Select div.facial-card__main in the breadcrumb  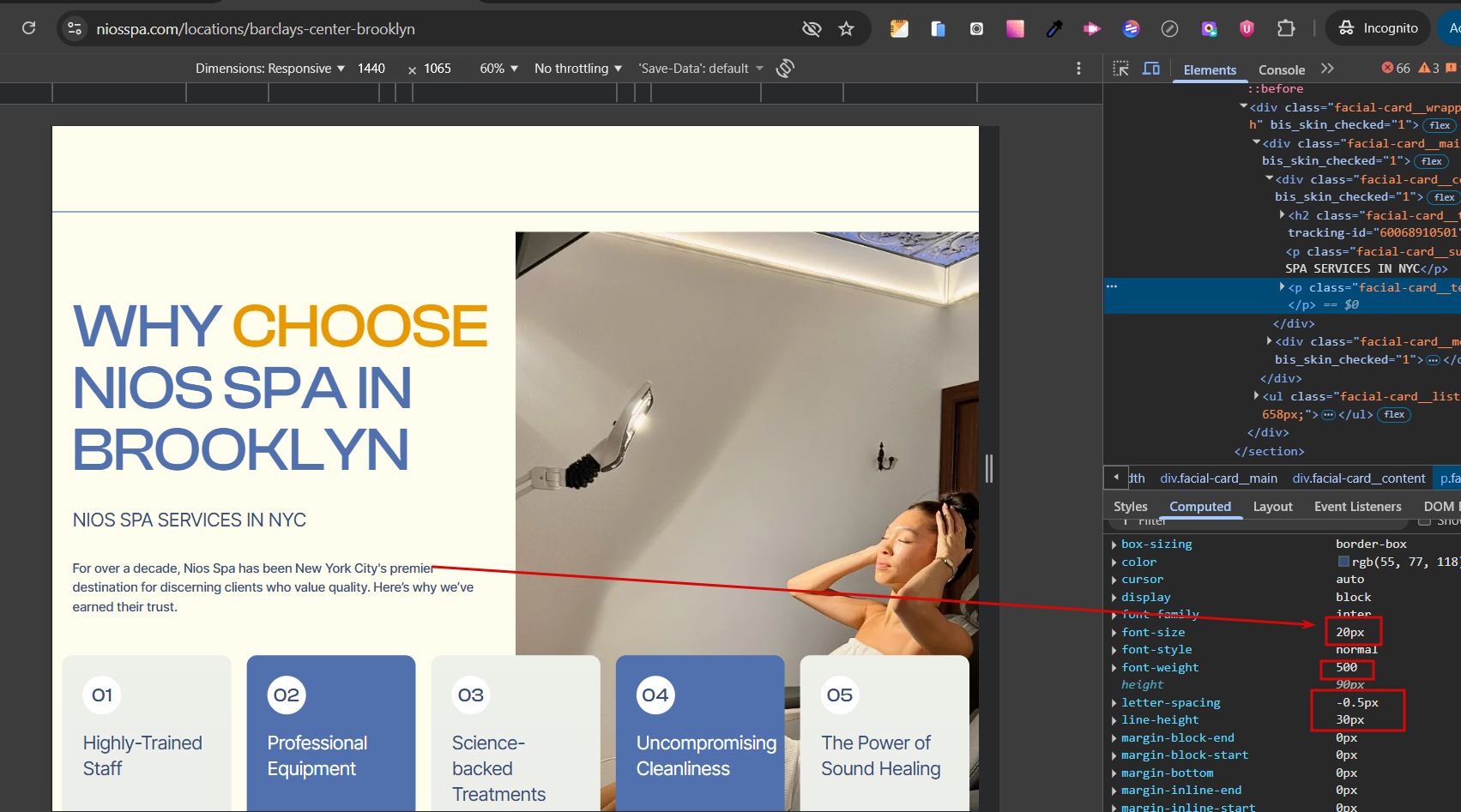[x=1218, y=478]
